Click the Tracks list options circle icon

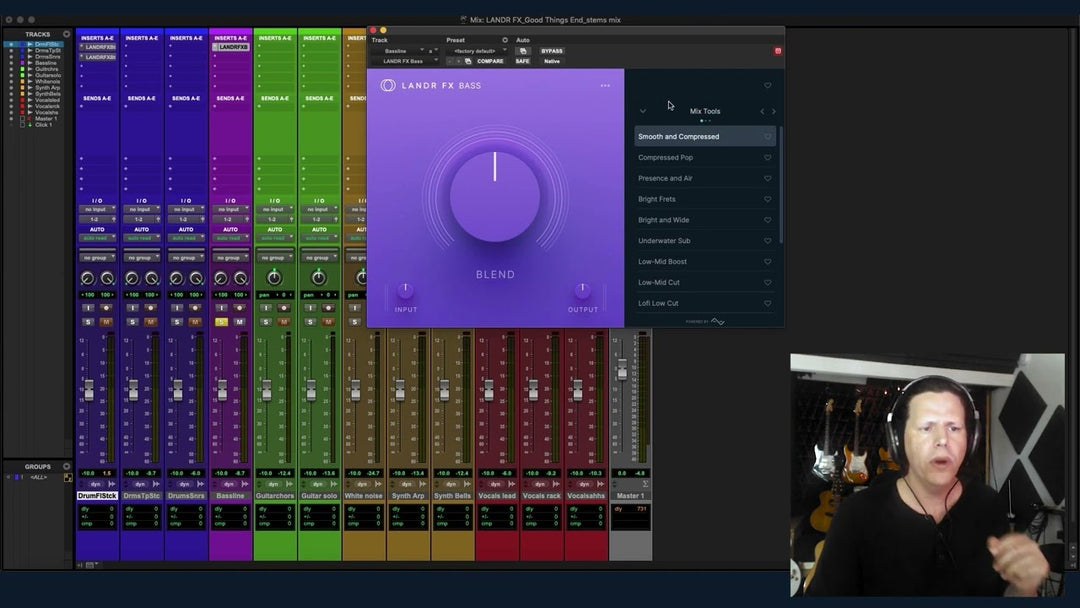pos(66,34)
